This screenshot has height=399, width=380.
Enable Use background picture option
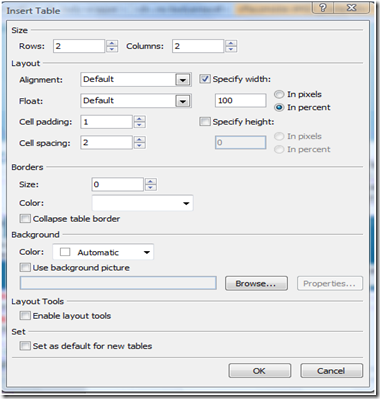coord(25,267)
